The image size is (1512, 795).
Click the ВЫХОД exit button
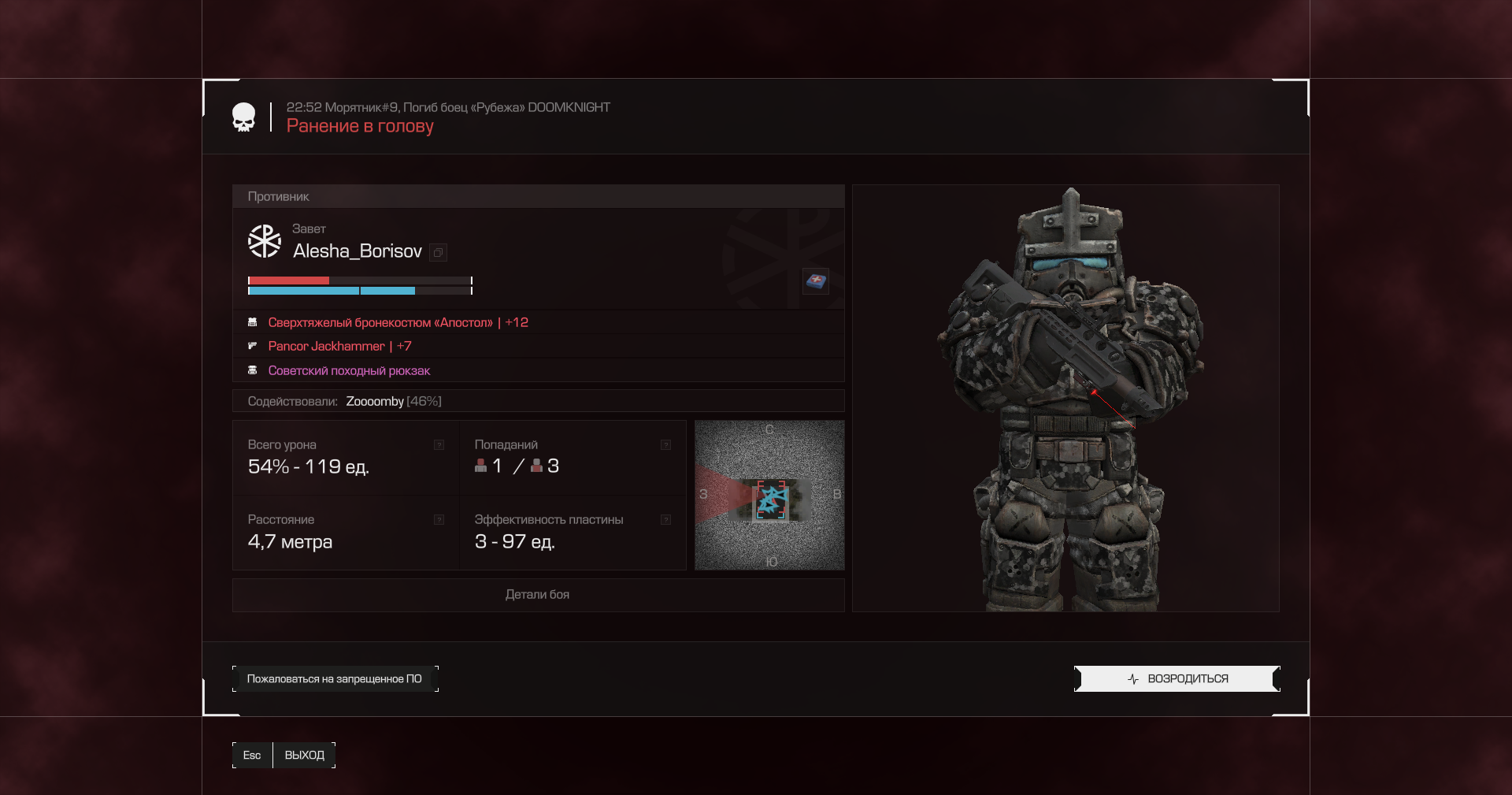click(304, 755)
